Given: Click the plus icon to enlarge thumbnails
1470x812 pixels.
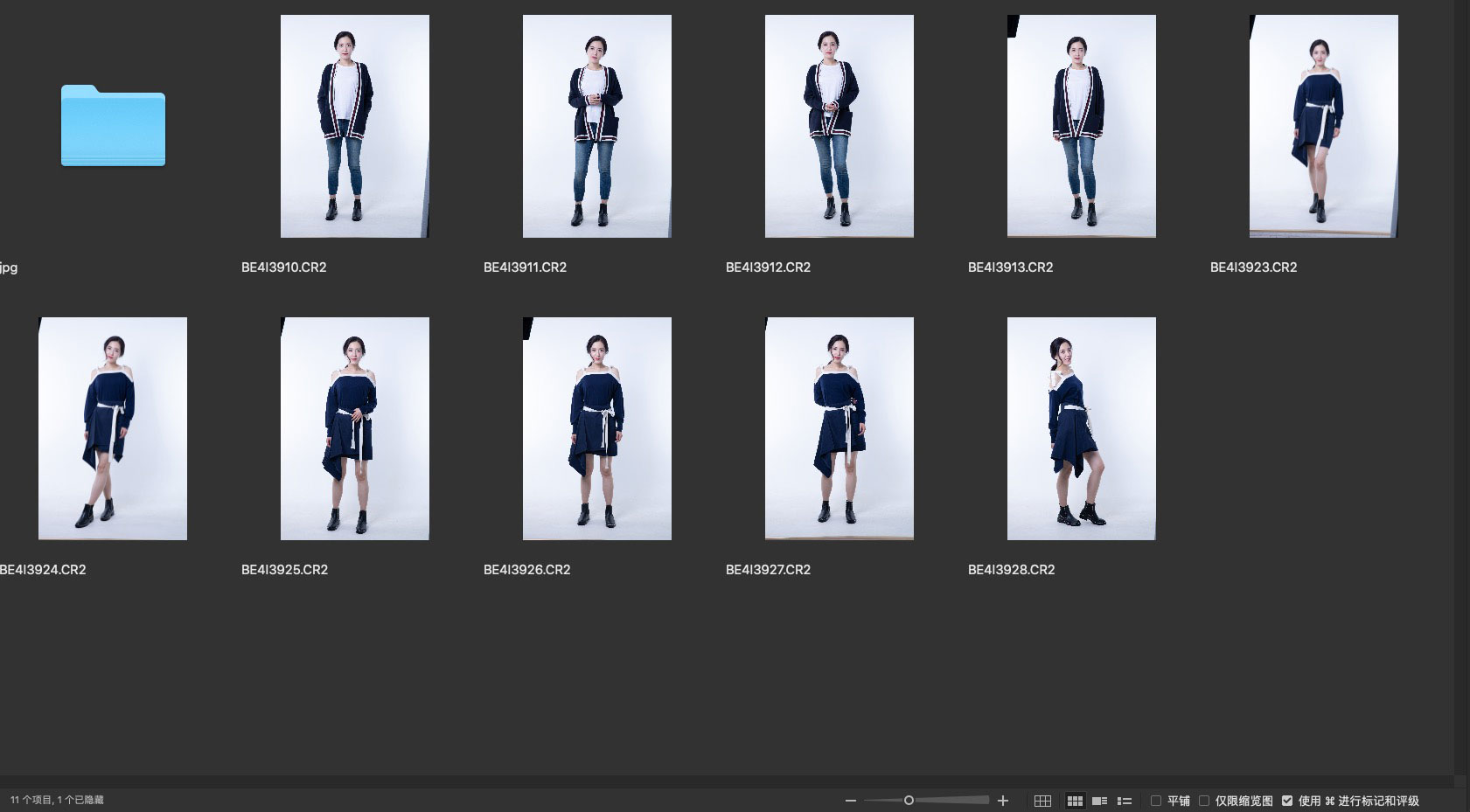Looking at the screenshot, I should click(1003, 801).
